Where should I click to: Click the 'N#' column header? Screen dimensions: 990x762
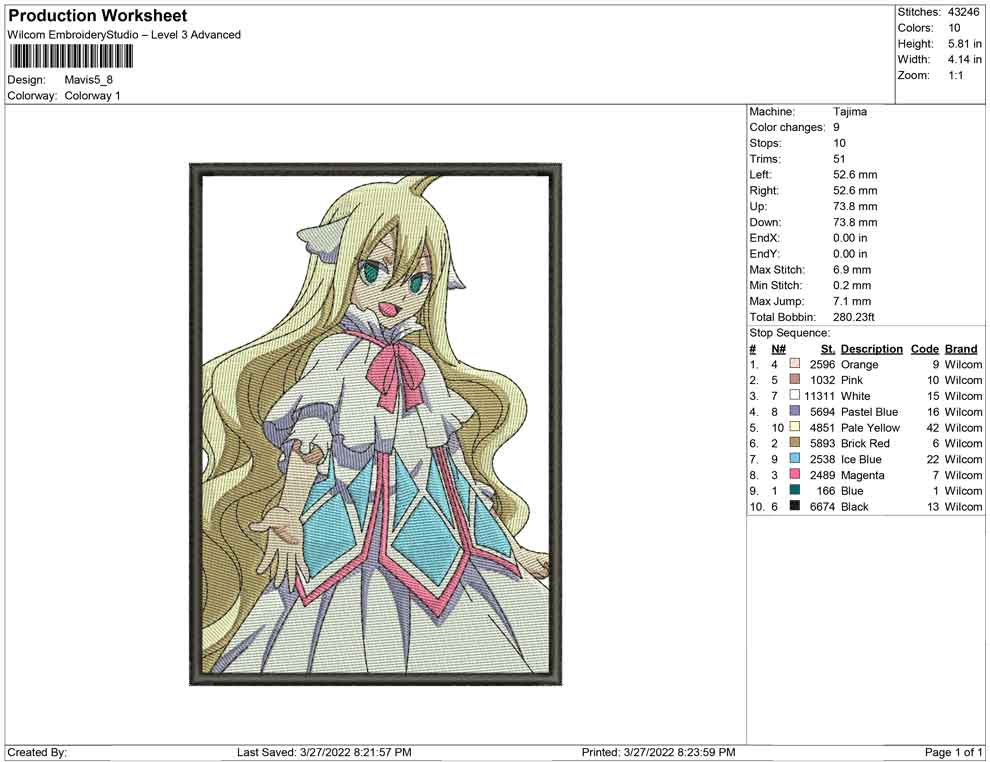coord(778,348)
